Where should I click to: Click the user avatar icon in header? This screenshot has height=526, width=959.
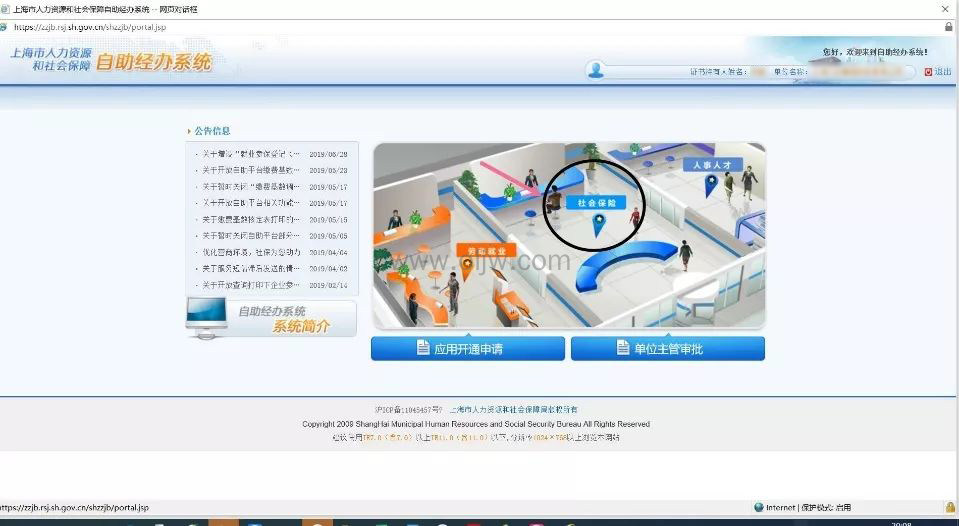pos(596,71)
